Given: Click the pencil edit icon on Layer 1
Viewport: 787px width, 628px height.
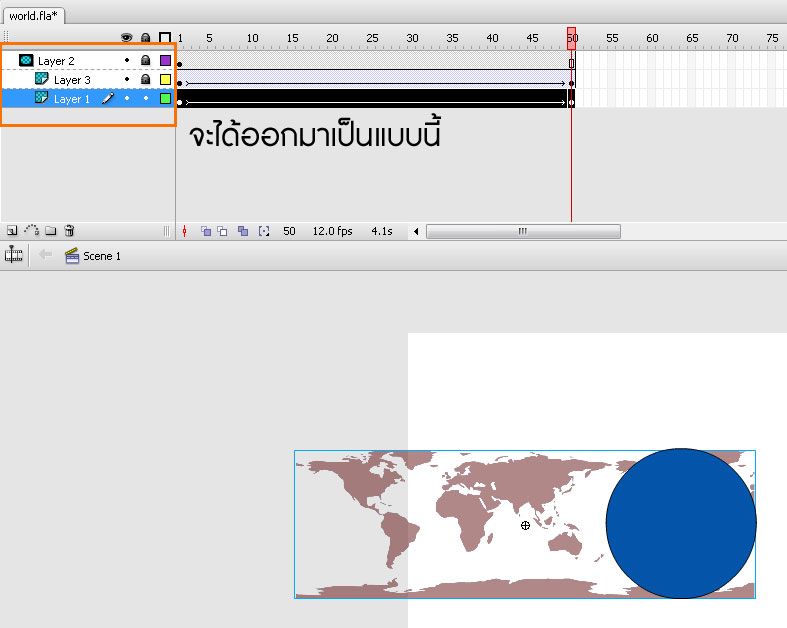Looking at the screenshot, I should click(108, 98).
